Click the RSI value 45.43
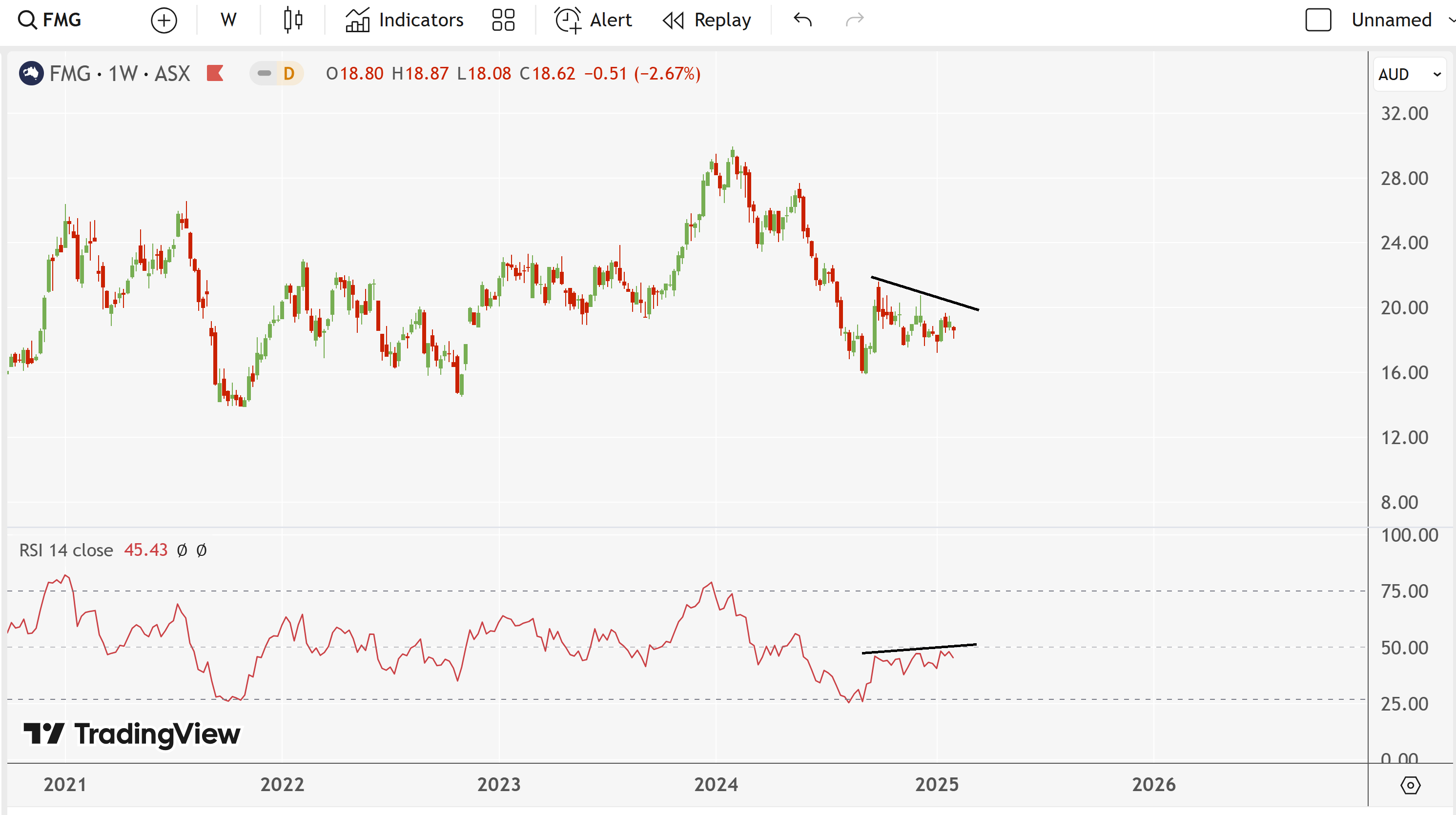The image size is (1456, 815). click(146, 550)
